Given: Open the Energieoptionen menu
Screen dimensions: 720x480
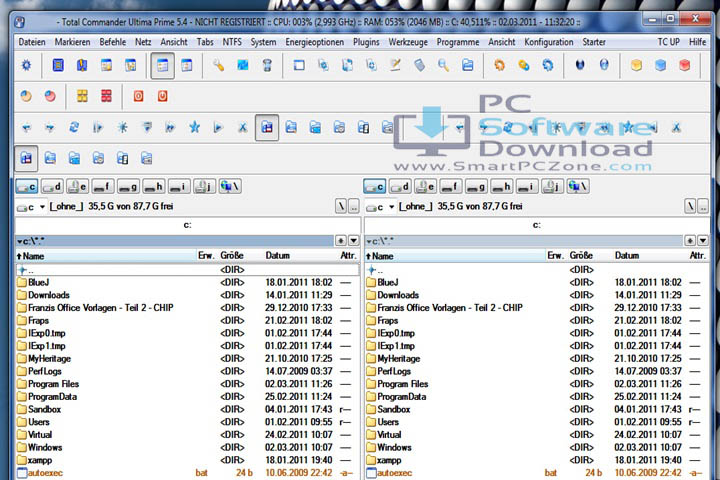Looking at the screenshot, I should click(x=315, y=42).
